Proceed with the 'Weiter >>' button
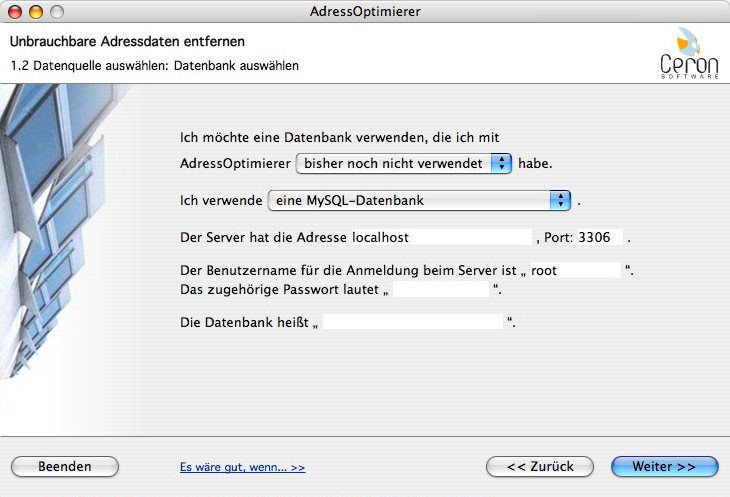The height and width of the screenshot is (497, 730). pyautogui.click(x=664, y=467)
